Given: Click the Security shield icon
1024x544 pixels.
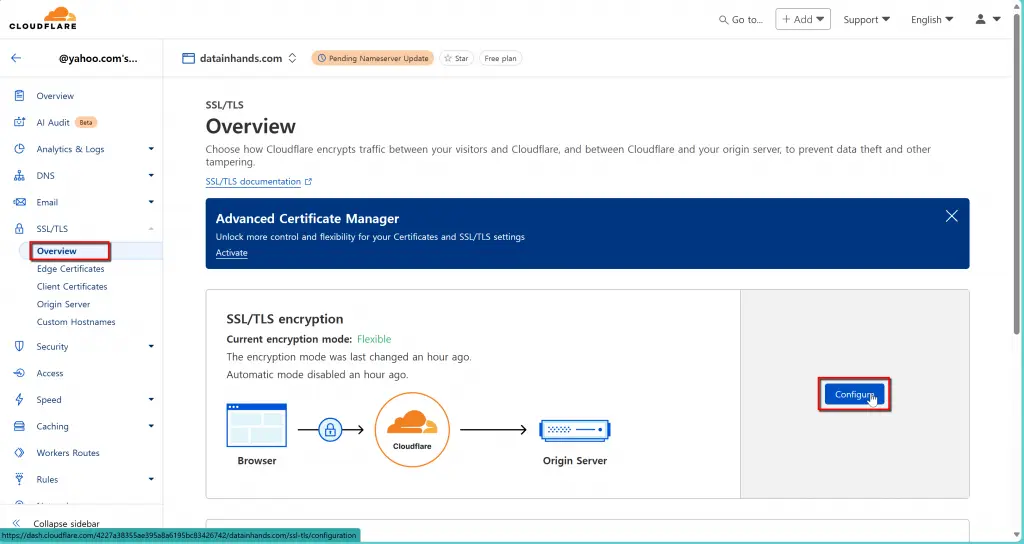Looking at the screenshot, I should tap(20, 347).
